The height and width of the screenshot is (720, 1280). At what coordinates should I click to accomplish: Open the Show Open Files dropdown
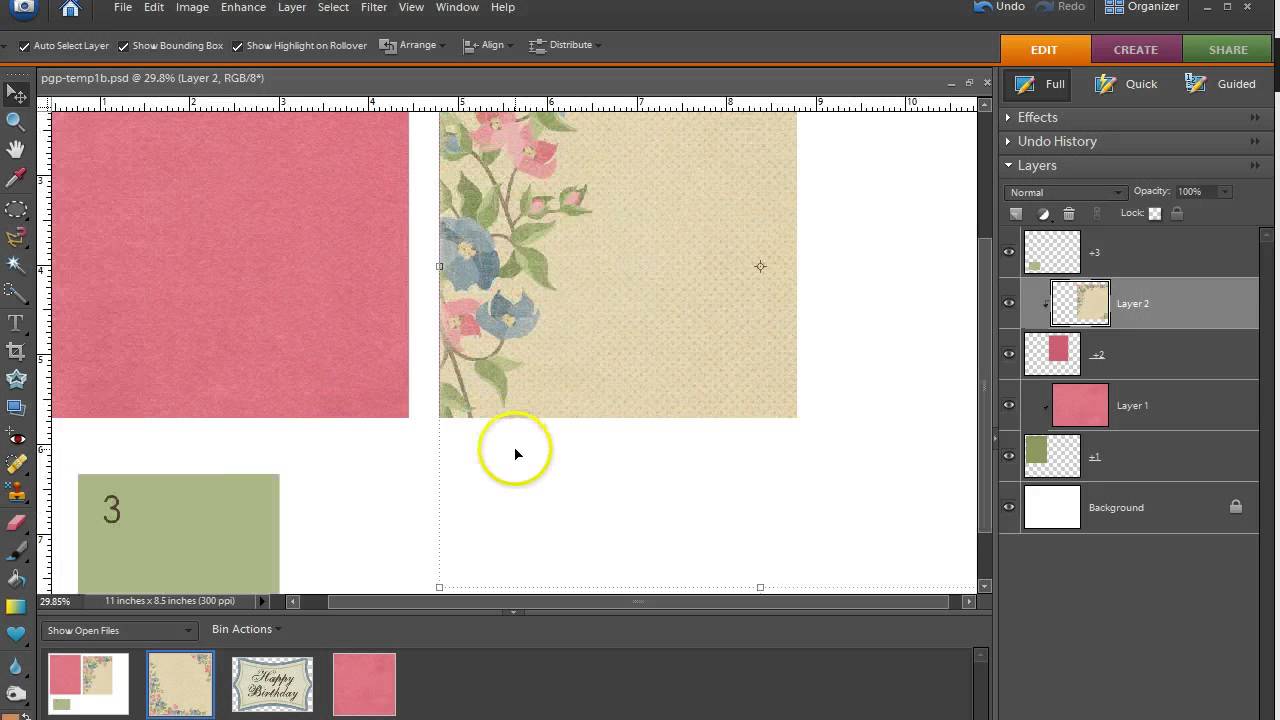(119, 630)
